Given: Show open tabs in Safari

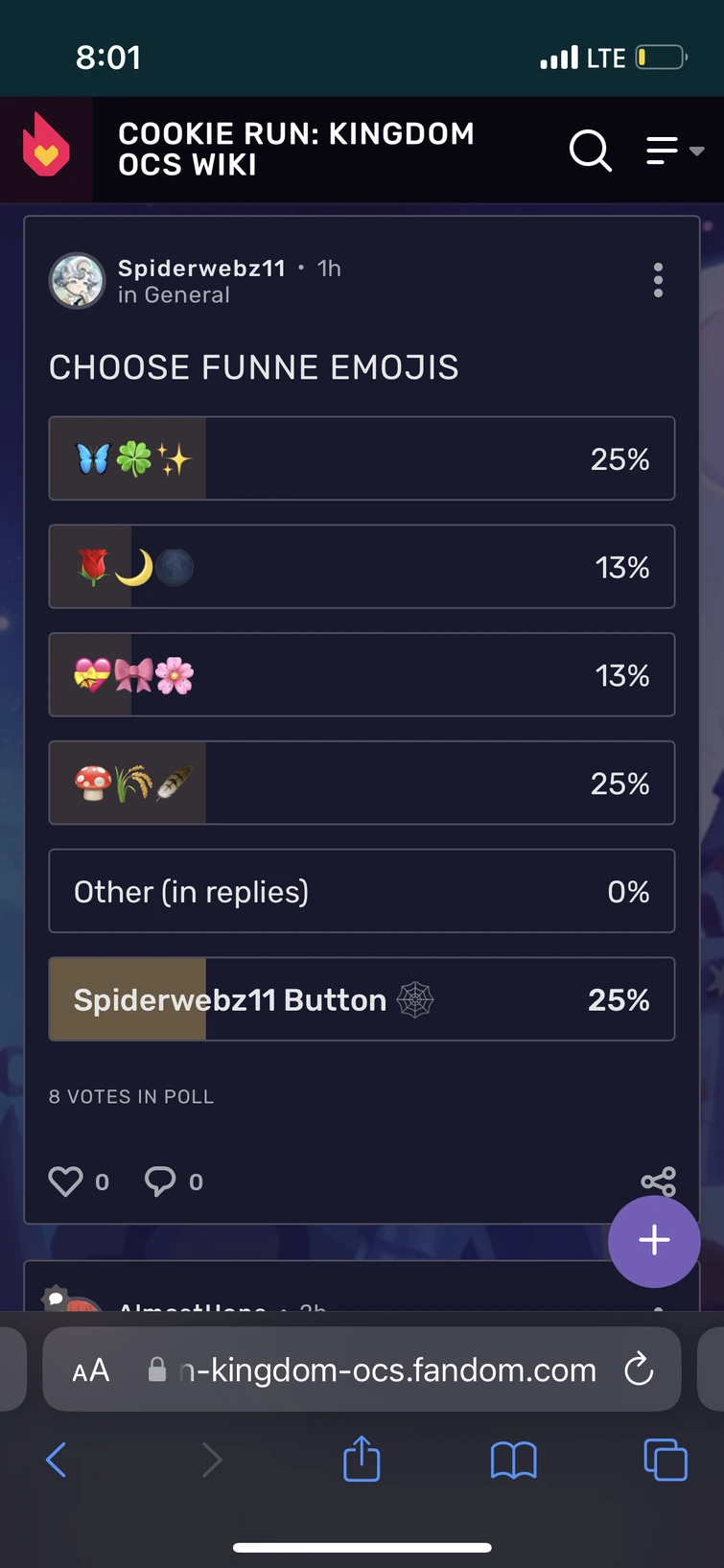Looking at the screenshot, I should click(665, 1460).
